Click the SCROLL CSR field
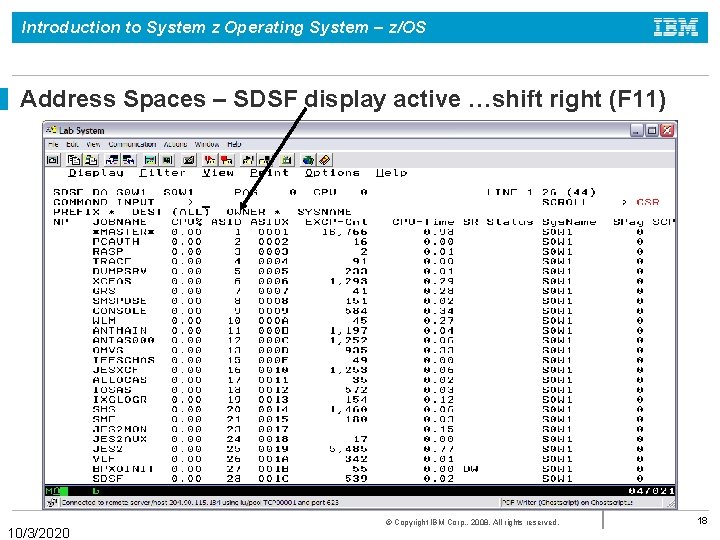Screen dimensions: 720x540 648,202
